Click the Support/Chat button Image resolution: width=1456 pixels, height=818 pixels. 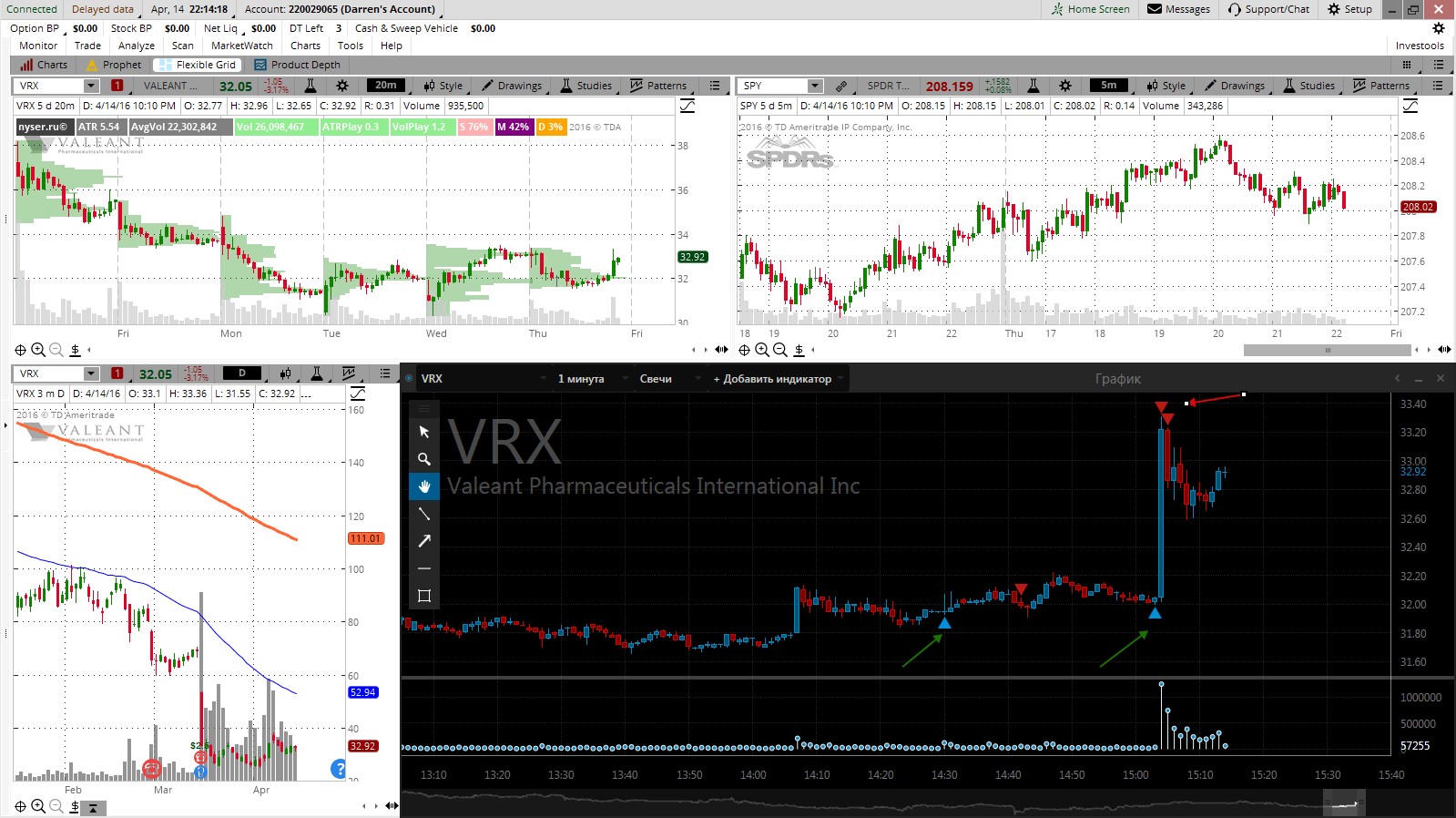pos(1268,9)
